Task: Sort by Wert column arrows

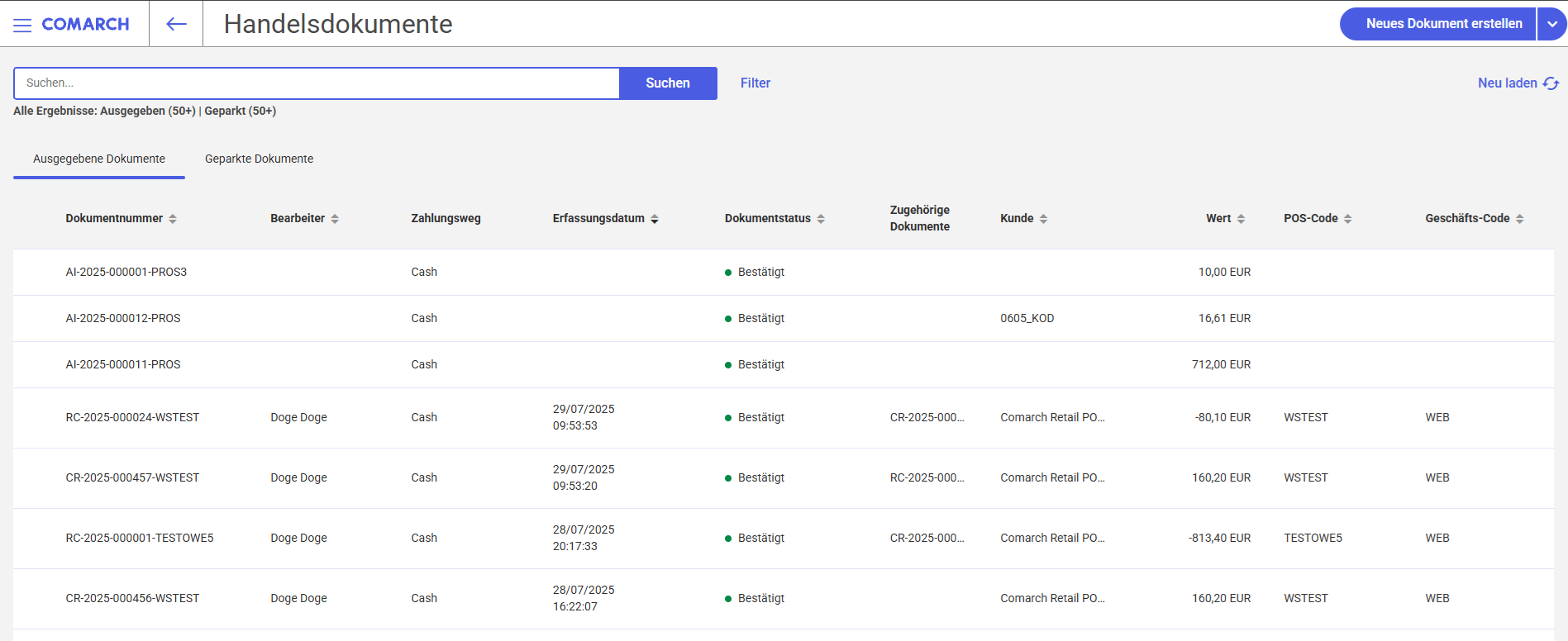Action: point(1241,219)
